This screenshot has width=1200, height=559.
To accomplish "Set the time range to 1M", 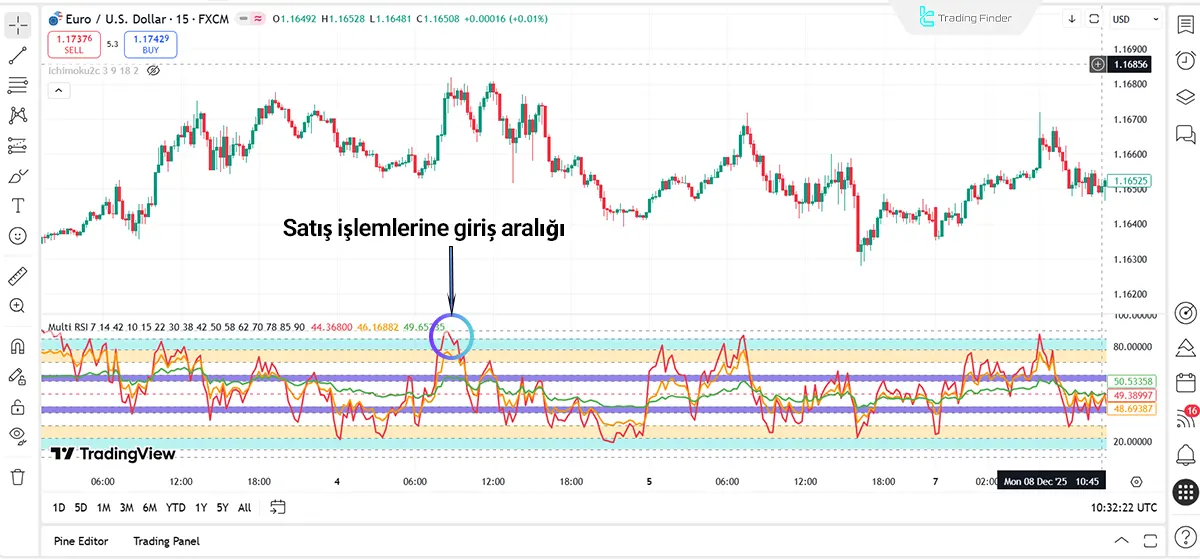I will [103, 508].
